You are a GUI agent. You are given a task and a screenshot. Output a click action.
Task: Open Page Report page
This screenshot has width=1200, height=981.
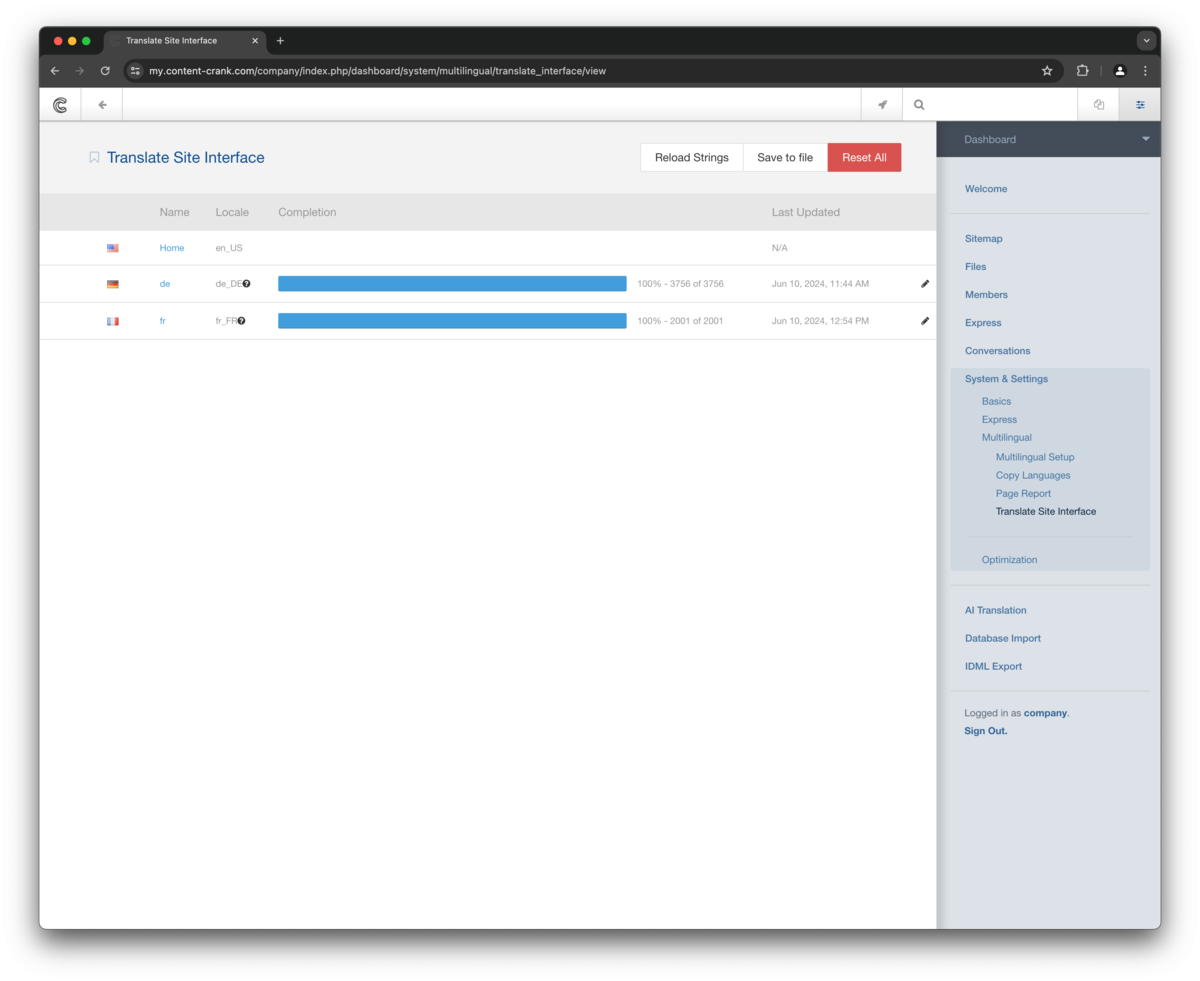(x=1023, y=493)
